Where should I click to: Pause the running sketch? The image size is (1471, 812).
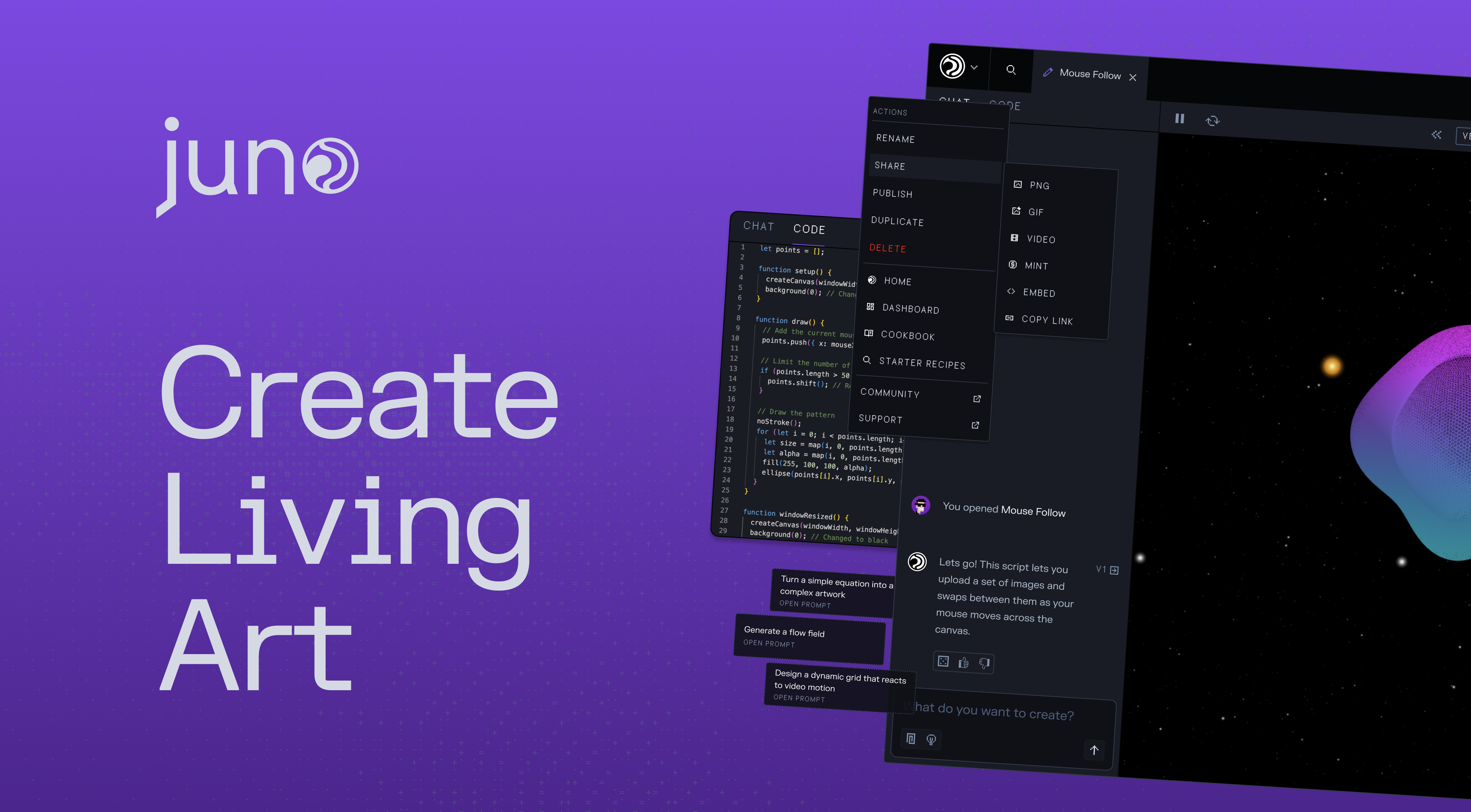tap(1179, 120)
